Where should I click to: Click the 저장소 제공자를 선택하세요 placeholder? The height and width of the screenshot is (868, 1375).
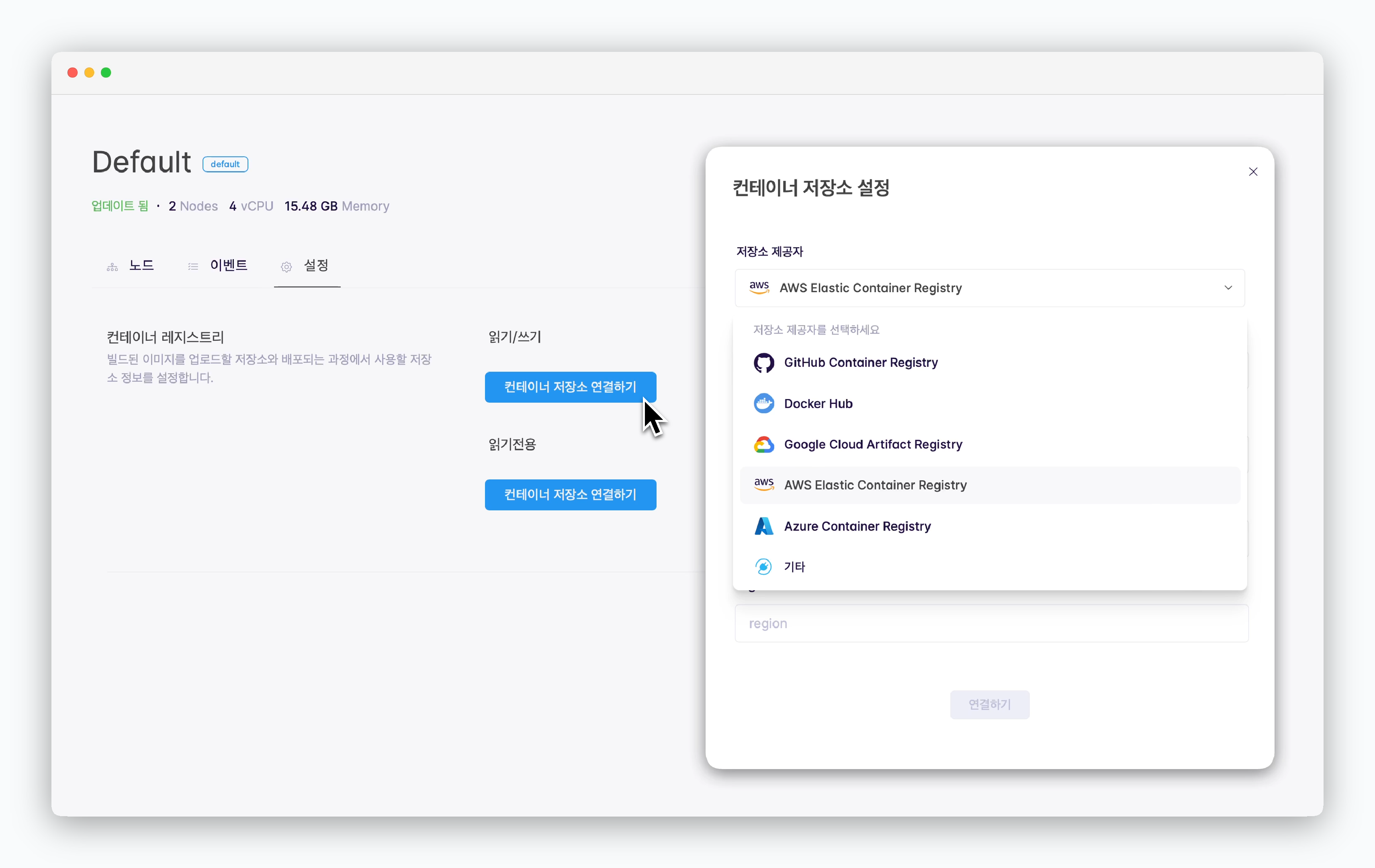click(816, 330)
